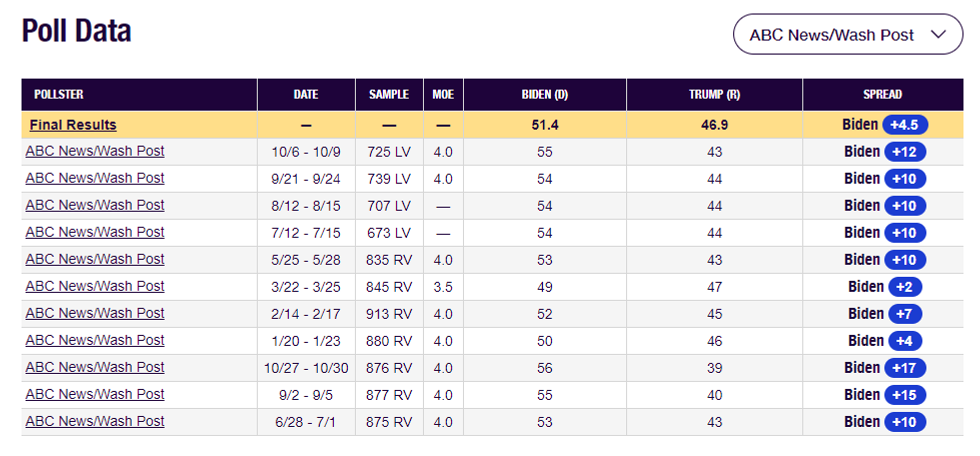Click the Biden +4.5 spread badge

(x=904, y=125)
